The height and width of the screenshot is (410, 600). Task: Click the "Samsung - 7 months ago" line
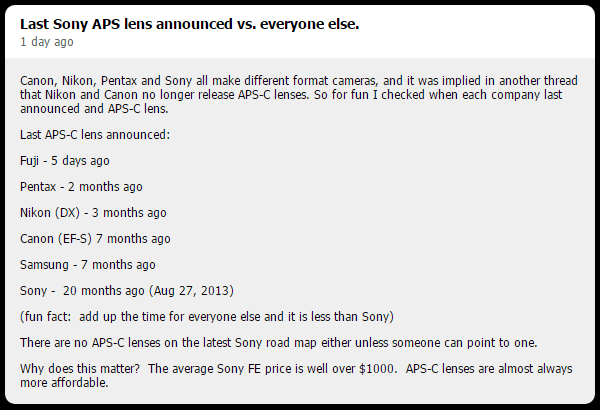(88, 265)
